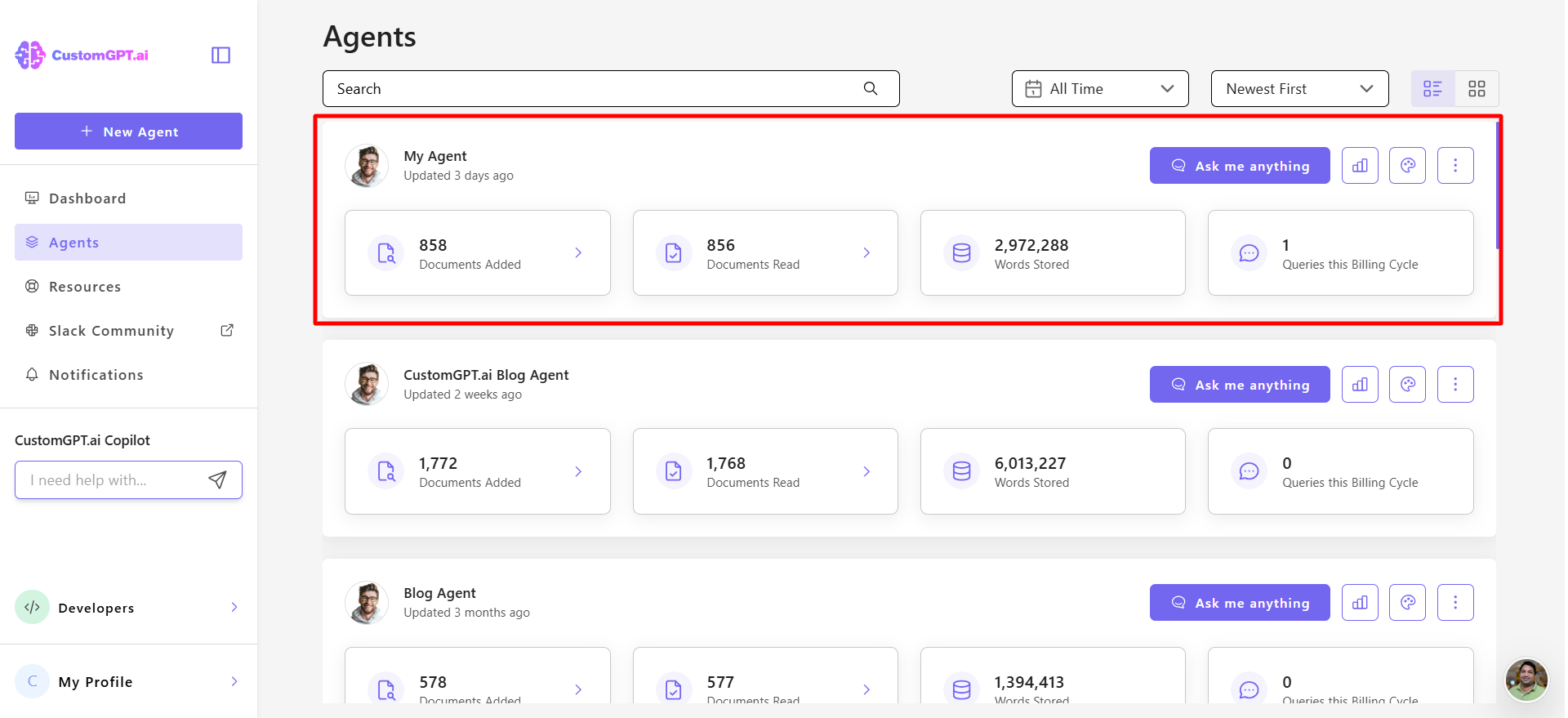Open the chat support avatar bubble
This screenshot has height=718, width=1568.
coord(1526,680)
